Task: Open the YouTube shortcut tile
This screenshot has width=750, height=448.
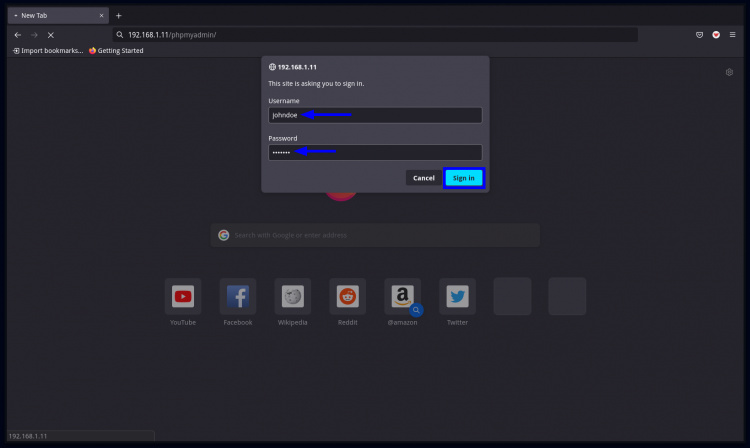Action: tap(183, 297)
